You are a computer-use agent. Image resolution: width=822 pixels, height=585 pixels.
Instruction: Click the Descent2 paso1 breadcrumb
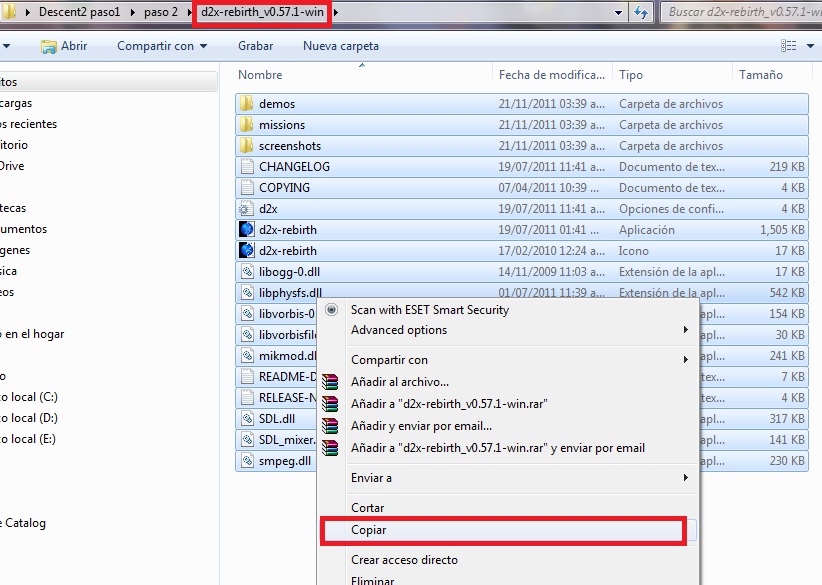80,12
